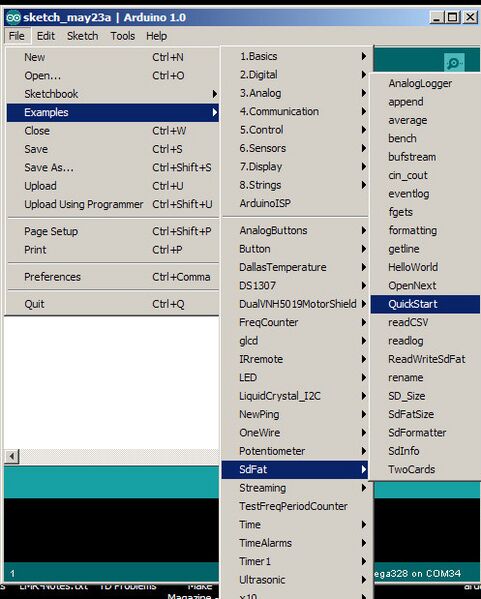Open the AnalogLogger SdFat example
This screenshot has height=599, width=481.
click(425, 83)
